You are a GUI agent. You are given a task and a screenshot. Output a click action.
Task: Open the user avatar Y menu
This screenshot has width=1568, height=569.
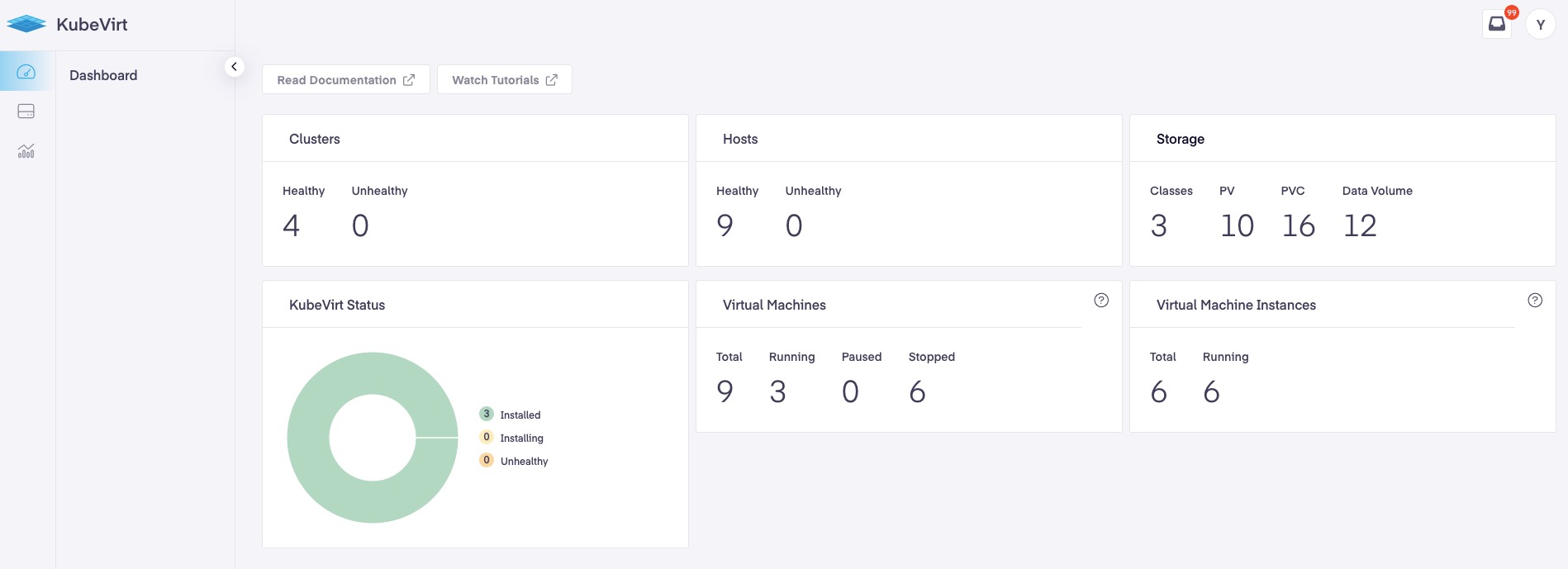pos(1541,25)
